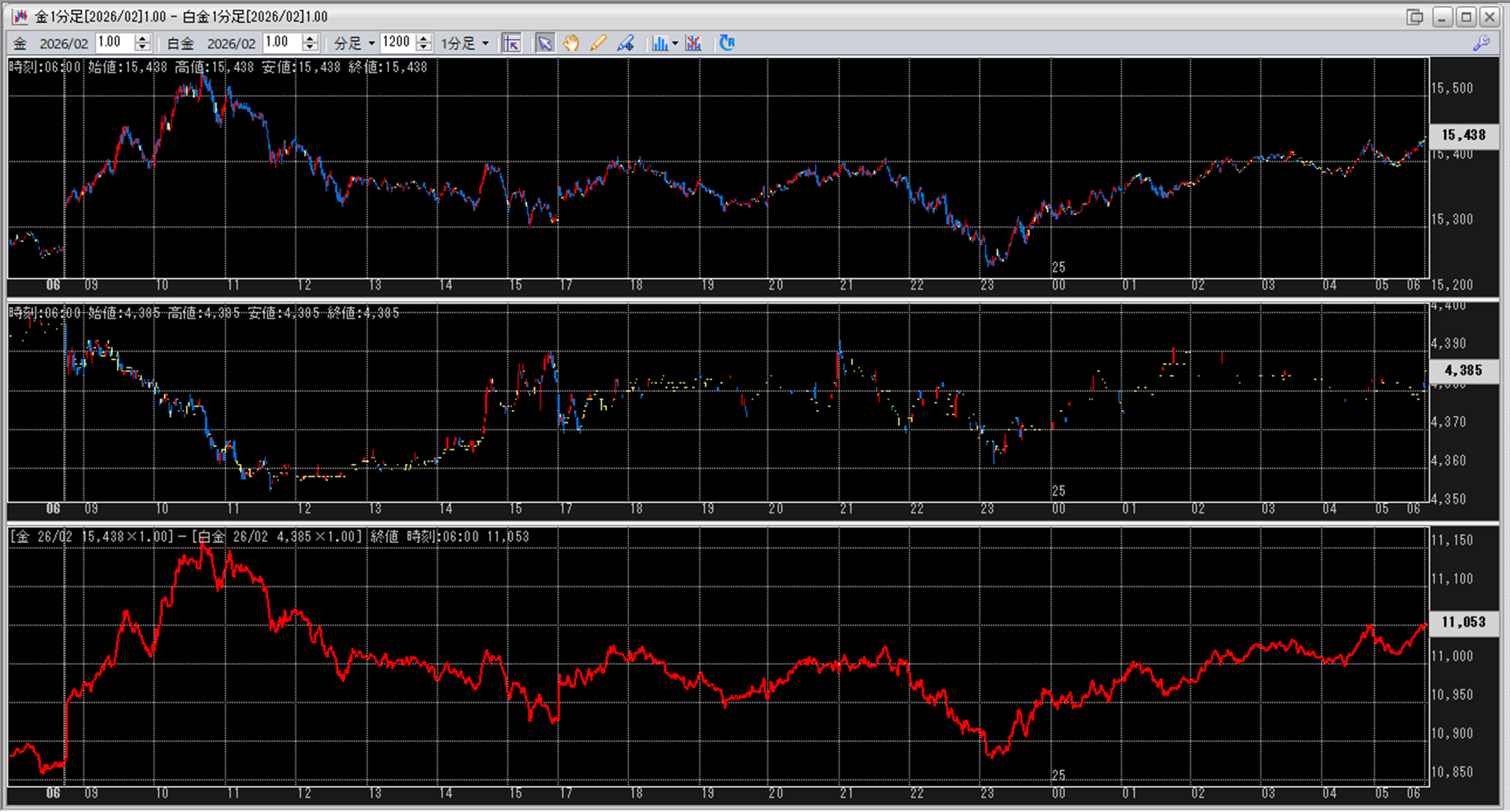This screenshot has width=1510, height=812.
Task: Increase the 金 ratio stepper value
Action: [143, 38]
